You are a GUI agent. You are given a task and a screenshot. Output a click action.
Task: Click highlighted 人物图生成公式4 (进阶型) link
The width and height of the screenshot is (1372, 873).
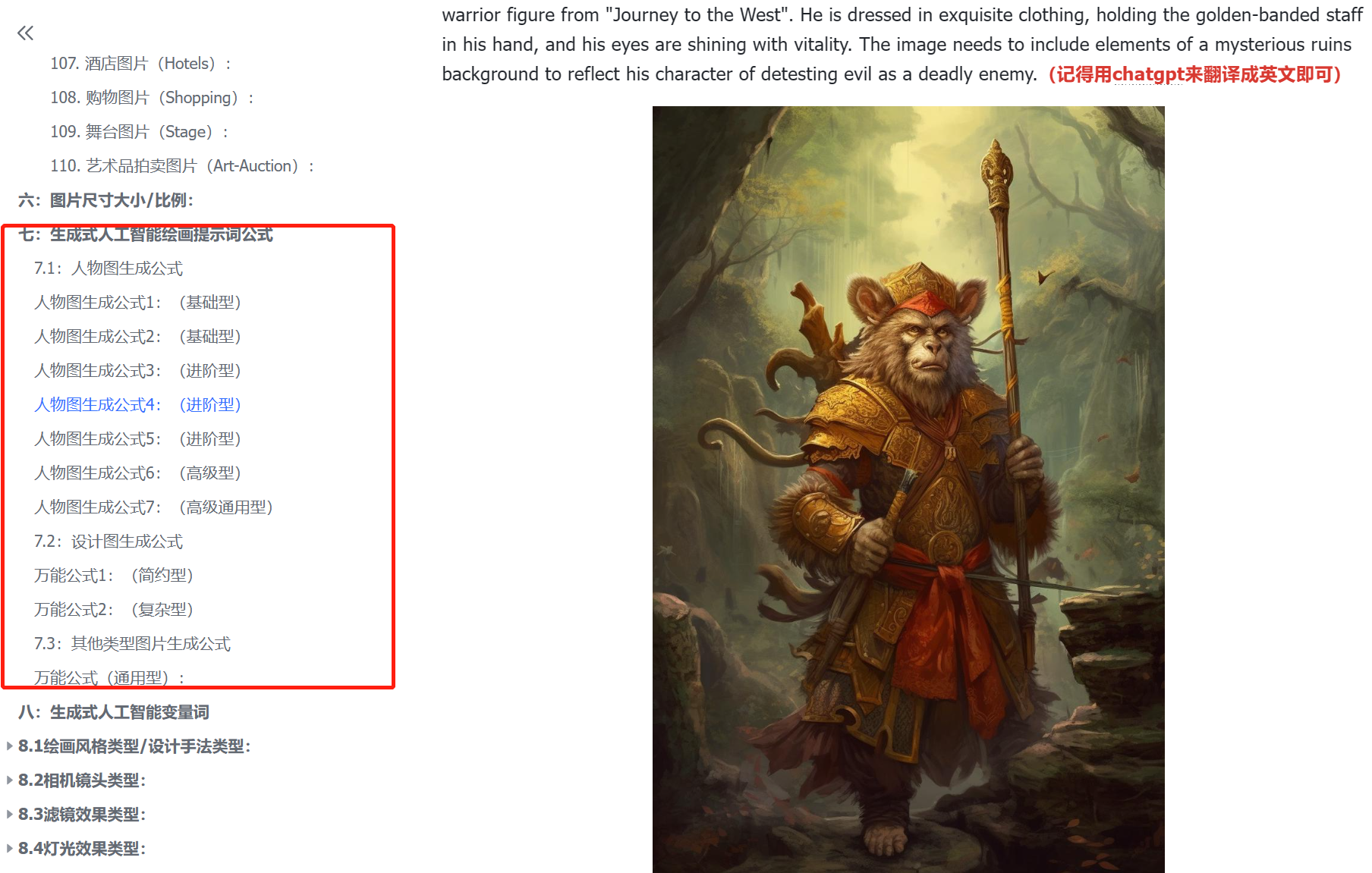click(137, 405)
